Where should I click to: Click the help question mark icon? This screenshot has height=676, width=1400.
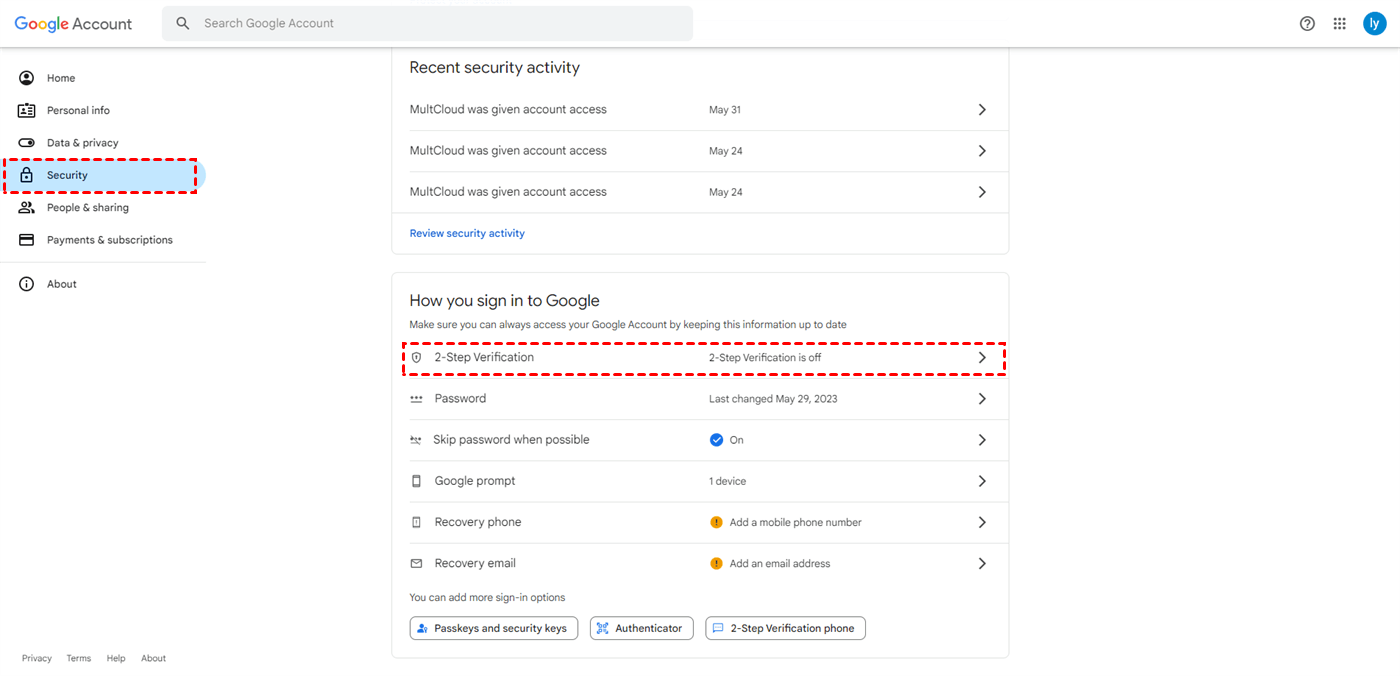pyautogui.click(x=1307, y=24)
